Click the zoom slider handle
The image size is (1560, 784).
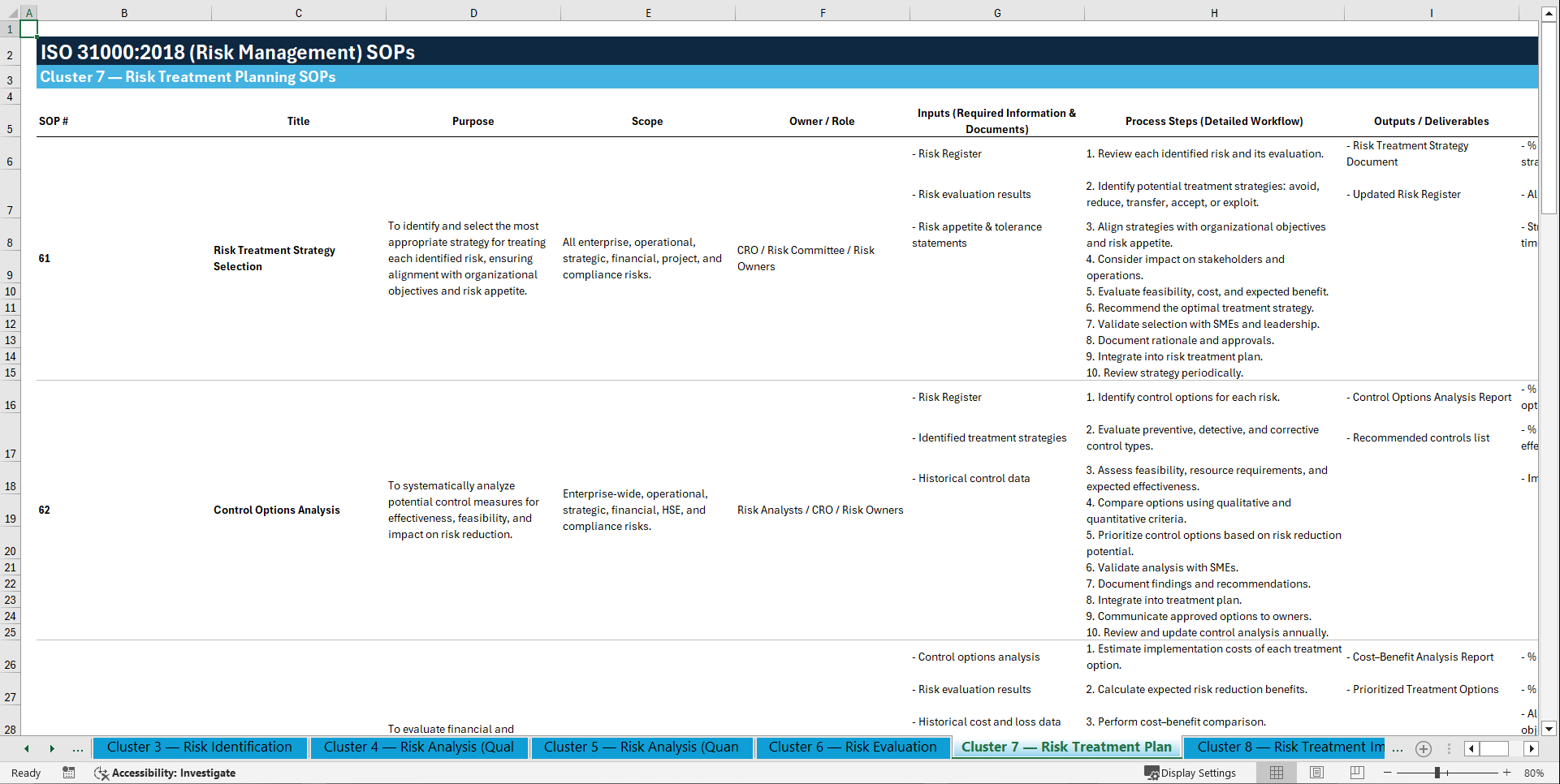pos(1437,773)
